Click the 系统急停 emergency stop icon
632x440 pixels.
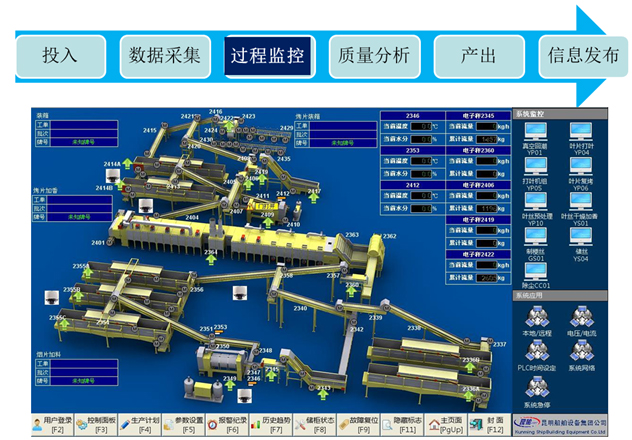coord(535,385)
